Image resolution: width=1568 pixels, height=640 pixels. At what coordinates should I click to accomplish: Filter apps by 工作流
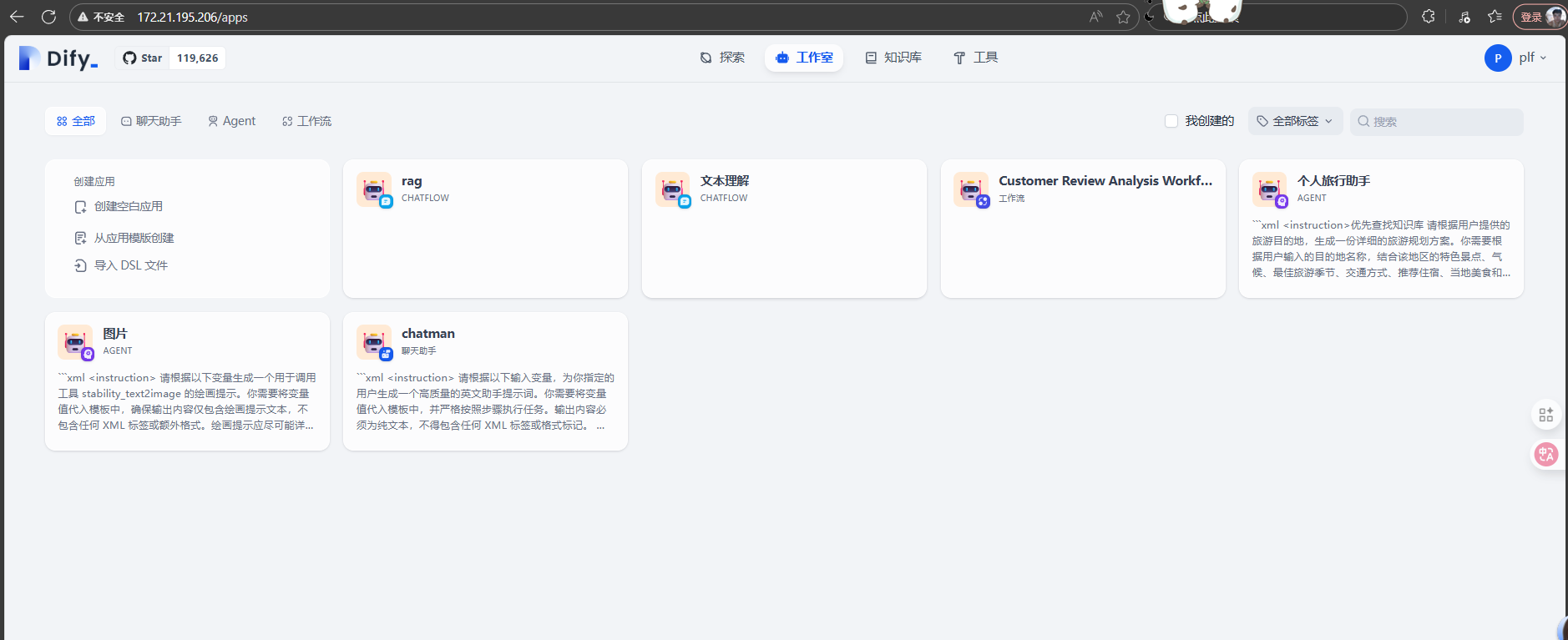coord(306,121)
